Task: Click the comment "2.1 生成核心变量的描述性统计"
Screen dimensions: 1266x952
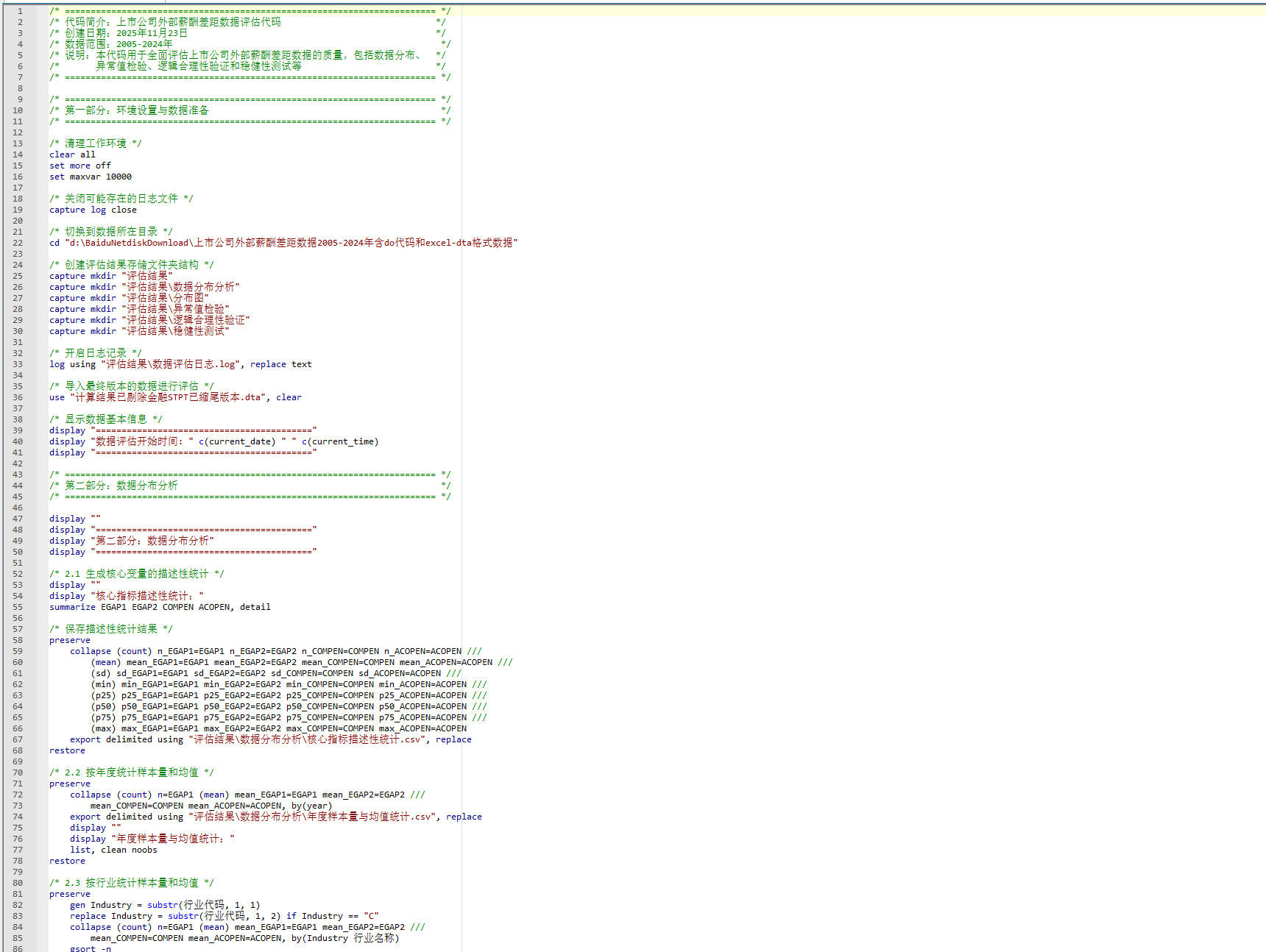Action: 137,574
